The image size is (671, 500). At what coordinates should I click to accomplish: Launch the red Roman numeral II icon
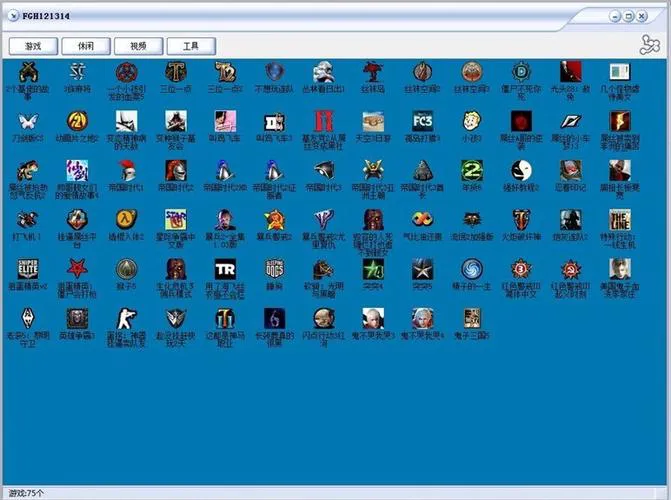pos(324,122)
